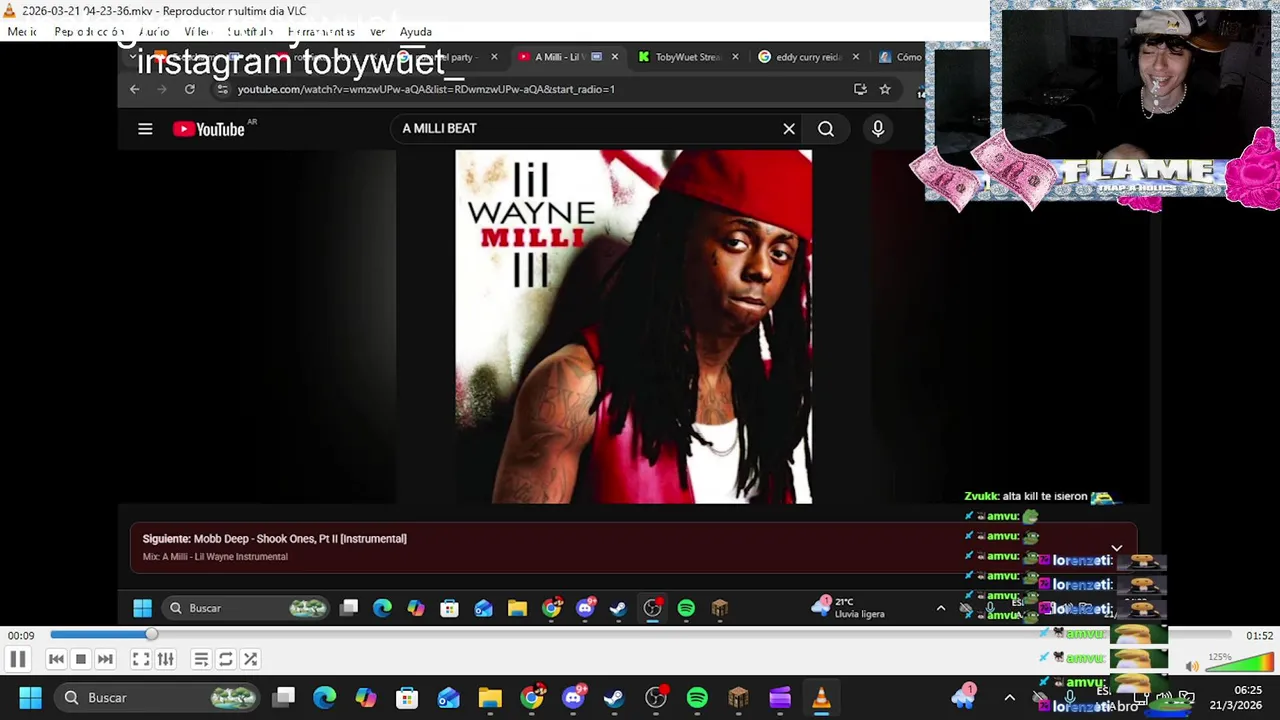The image size is (1280, 720).
Task: Click the Lil Wayne Milli album artwork
Action: click(633, 327)
